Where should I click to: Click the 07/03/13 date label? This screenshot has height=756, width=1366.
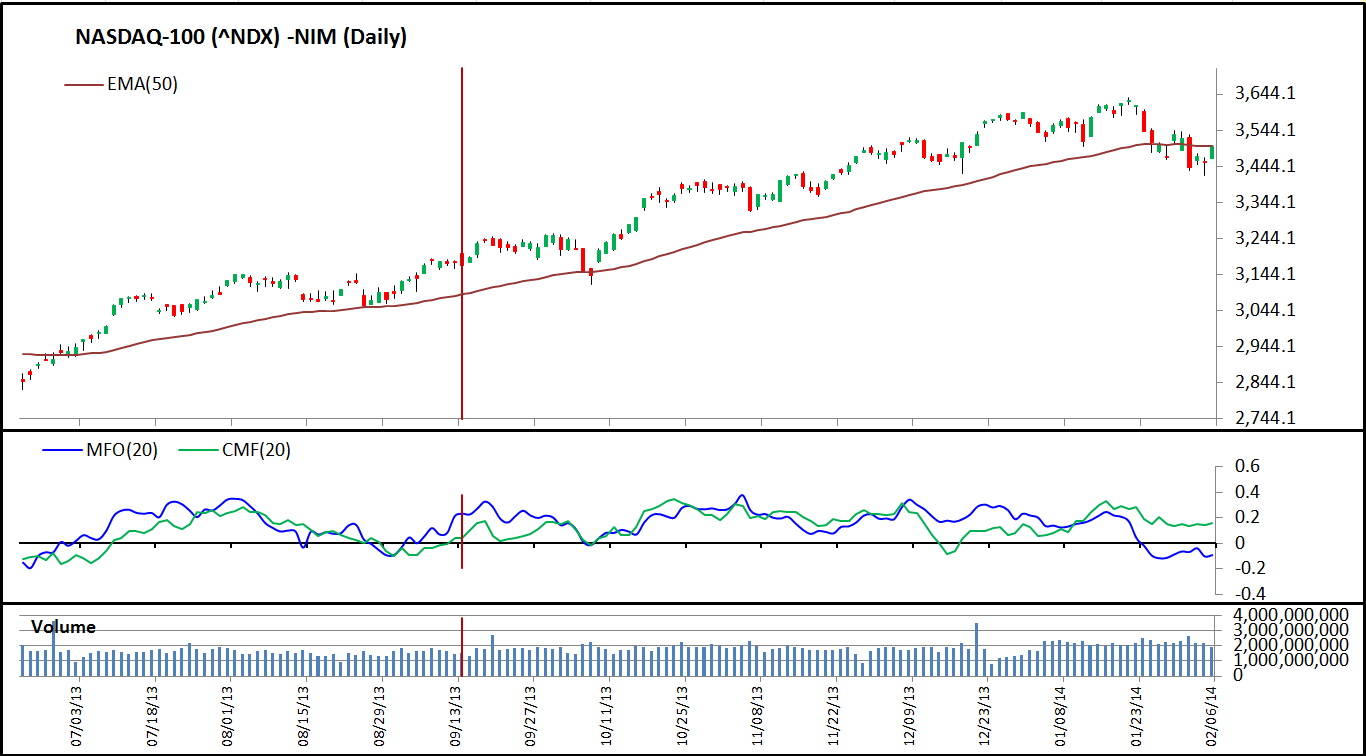77,715
